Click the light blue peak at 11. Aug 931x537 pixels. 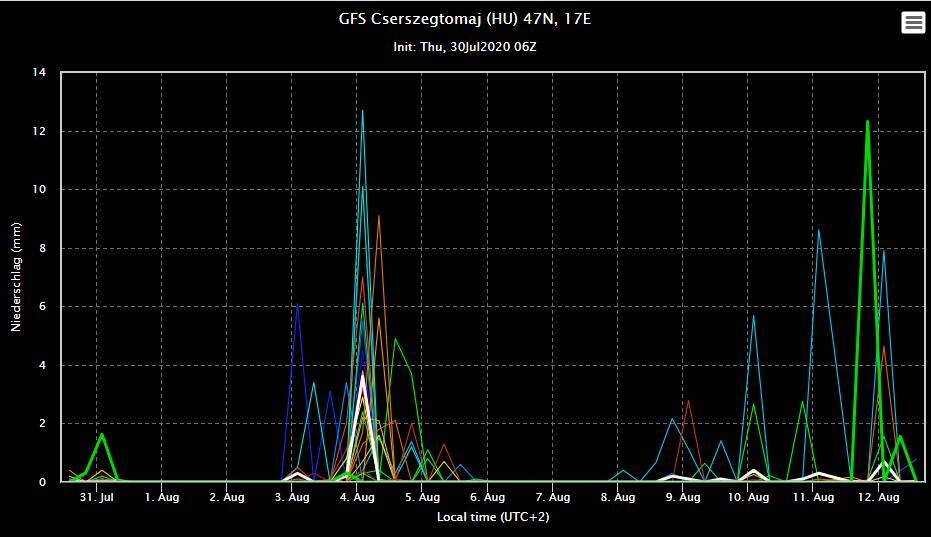[819, 231]
